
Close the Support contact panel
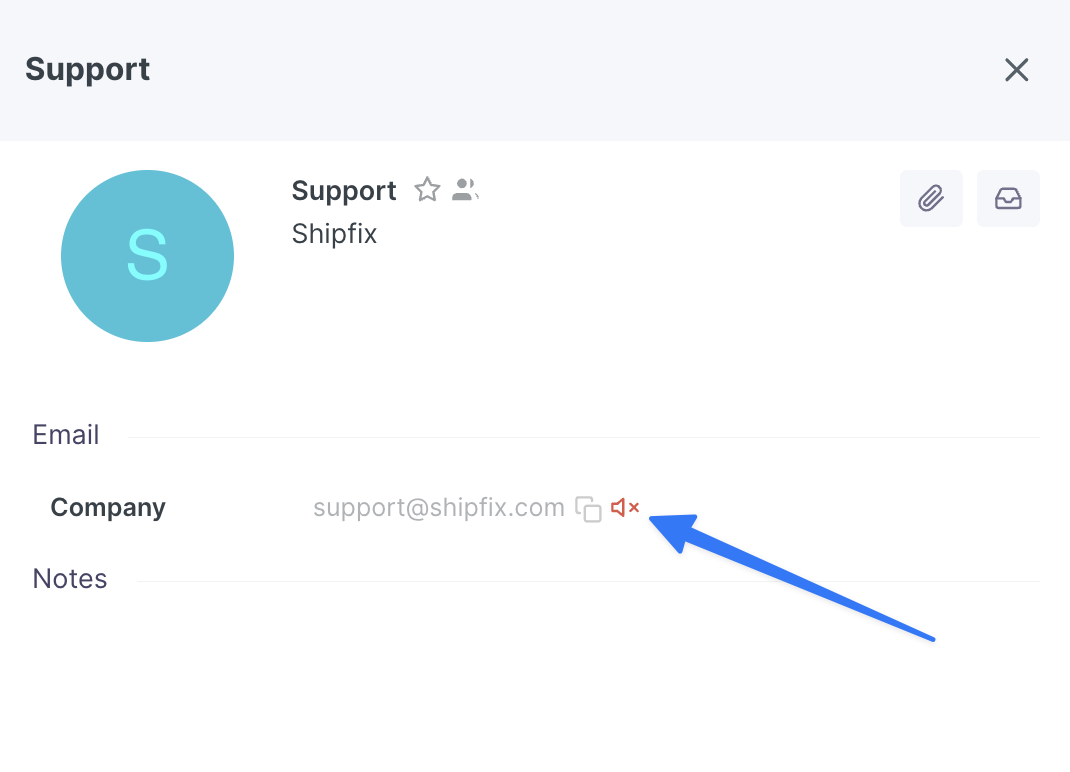pos(1016,70)
